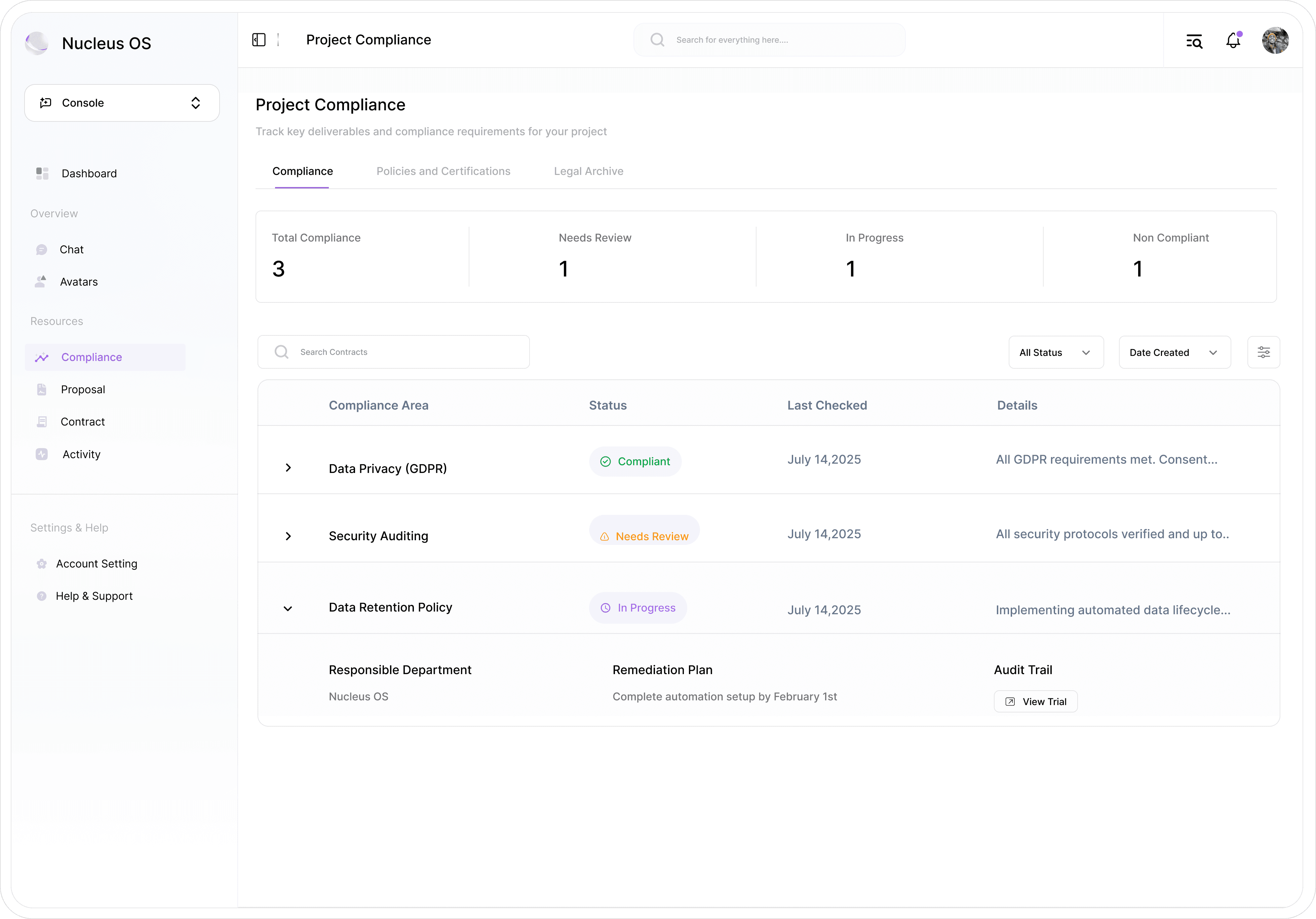Expand the Security Auditing row
The image size is (1316, 919).
pos(288,536)
